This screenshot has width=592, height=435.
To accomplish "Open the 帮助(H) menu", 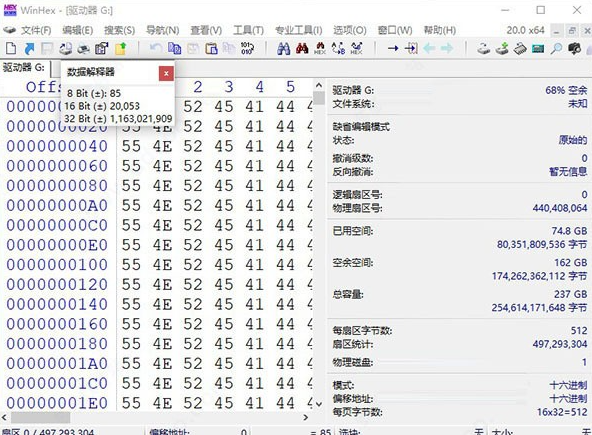I will [440, 30].
